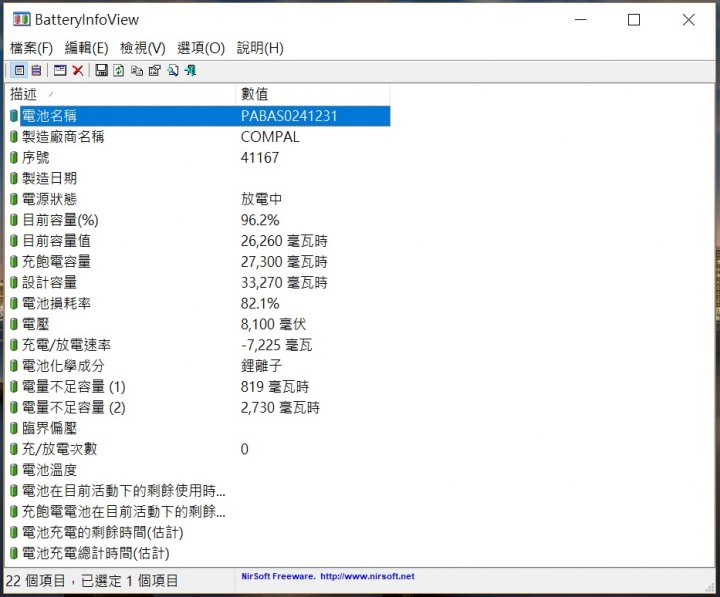This screenshot has height=597, width=720.
Task: Open the 選項(O) menu
Action: click(201, 48)
